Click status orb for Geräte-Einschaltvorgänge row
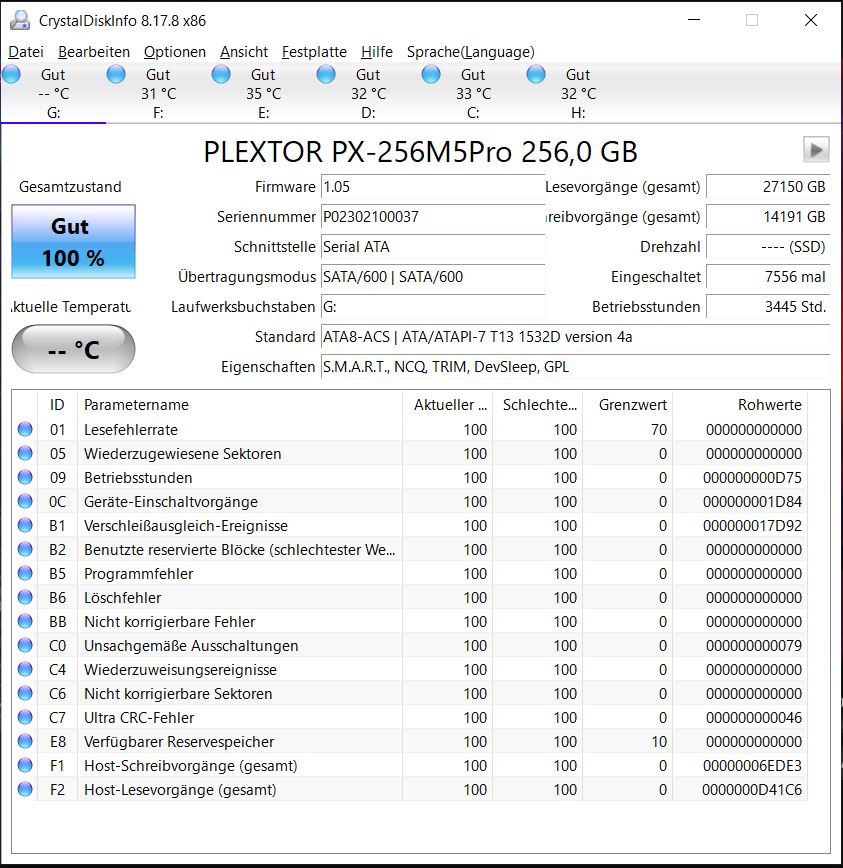843x868 pixels. [25, 501]
